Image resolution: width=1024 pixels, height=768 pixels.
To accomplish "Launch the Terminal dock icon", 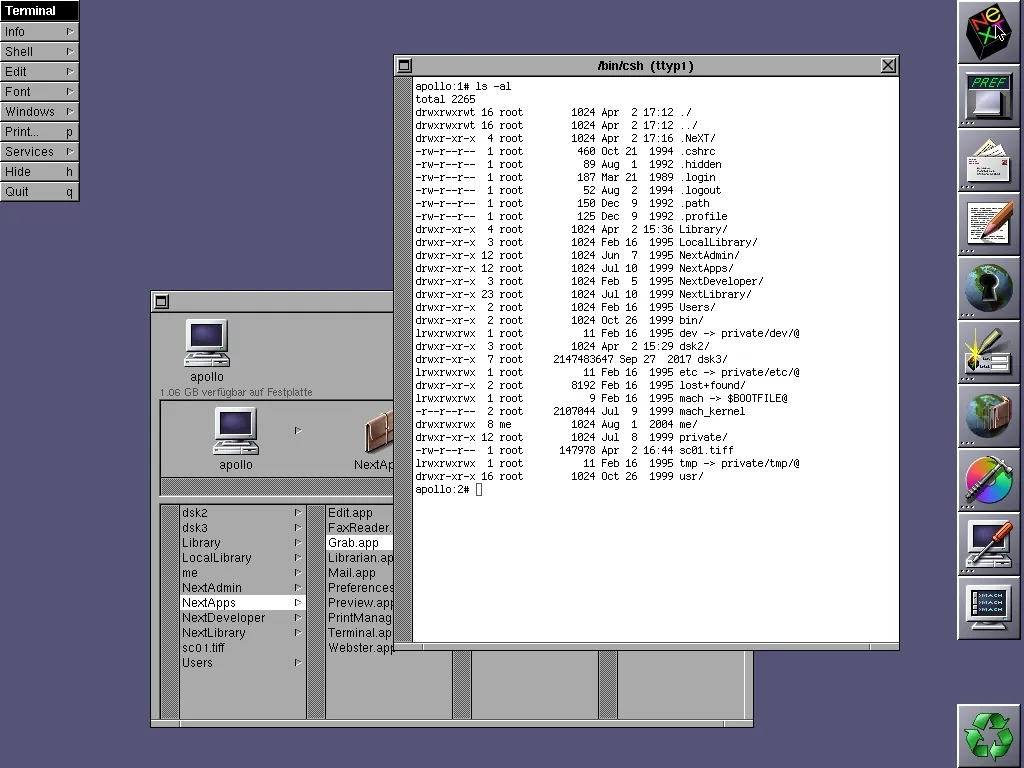I will (989, 608).
